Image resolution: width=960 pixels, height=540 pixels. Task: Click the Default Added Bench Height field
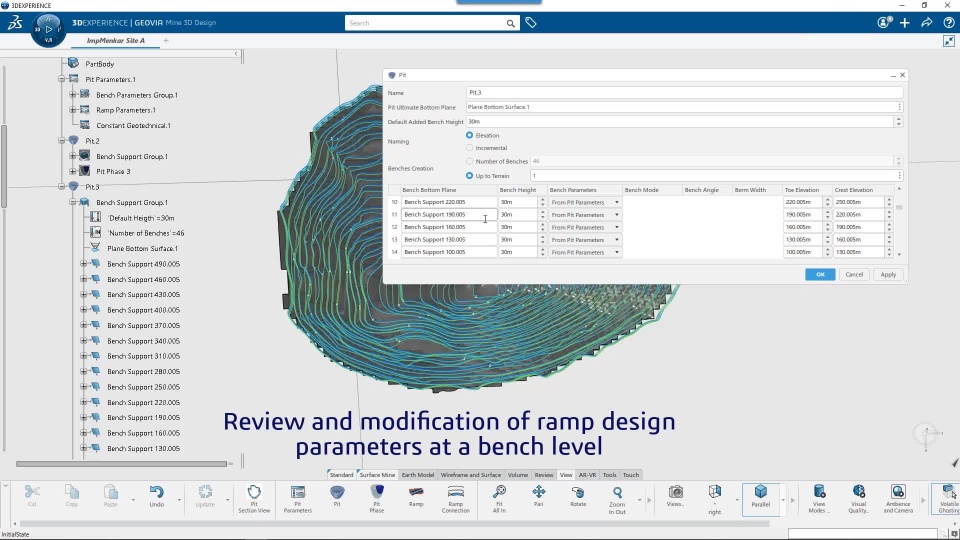point(680,121)
